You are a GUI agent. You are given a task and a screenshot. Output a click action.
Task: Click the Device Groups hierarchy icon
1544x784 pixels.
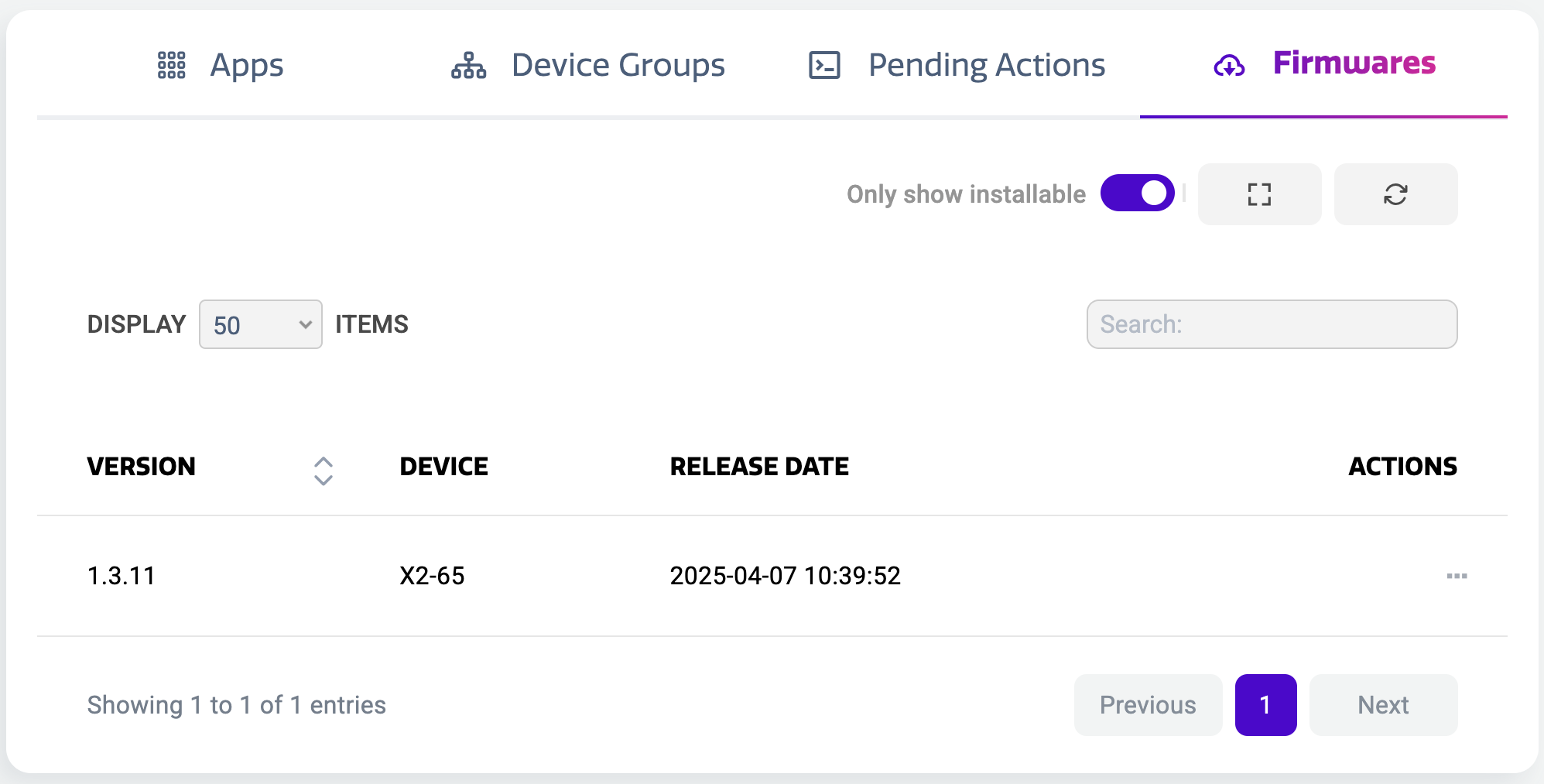[468, 65]
